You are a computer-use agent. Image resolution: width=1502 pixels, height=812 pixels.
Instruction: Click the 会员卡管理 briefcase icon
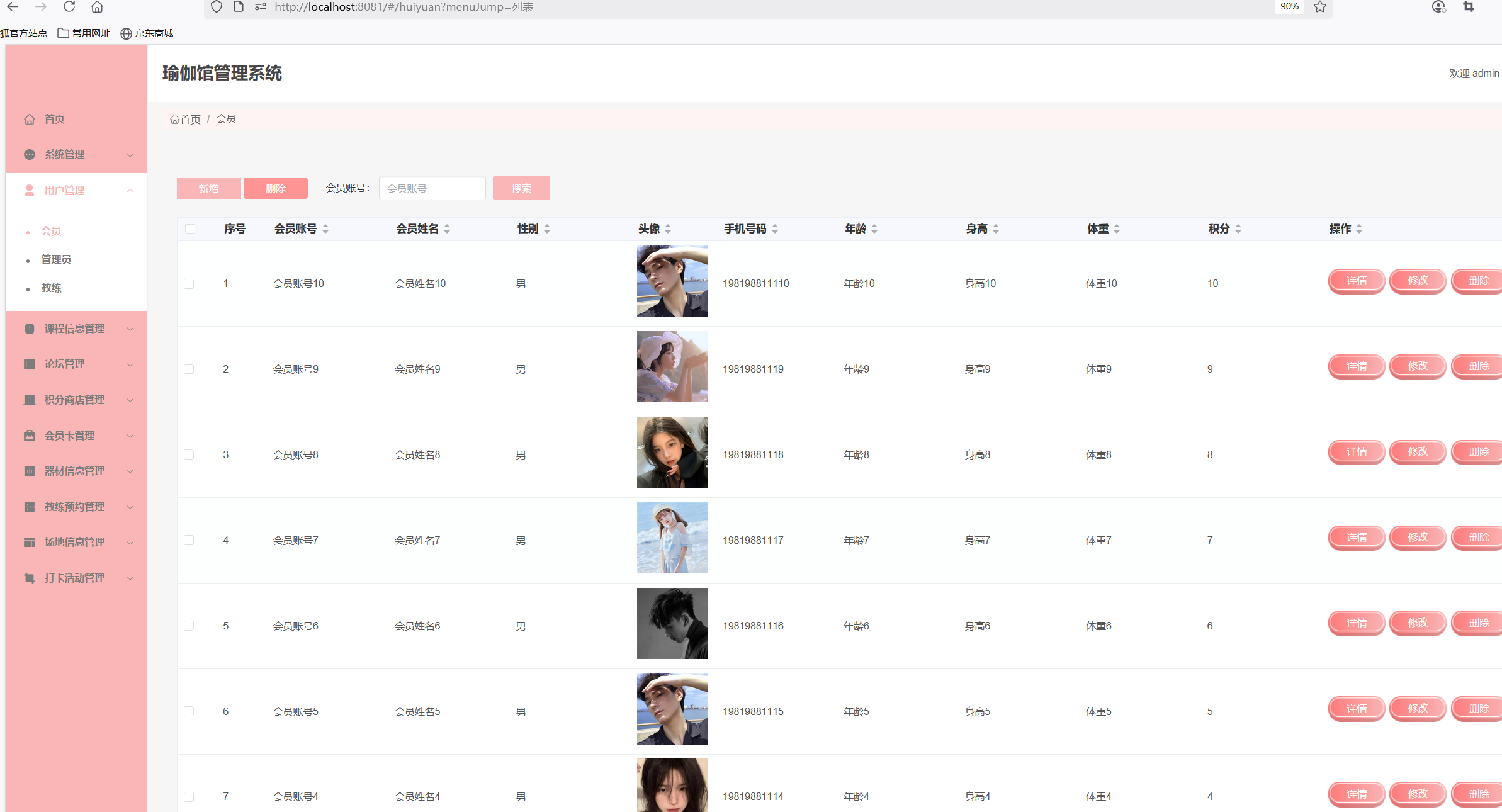pos(30,436)
